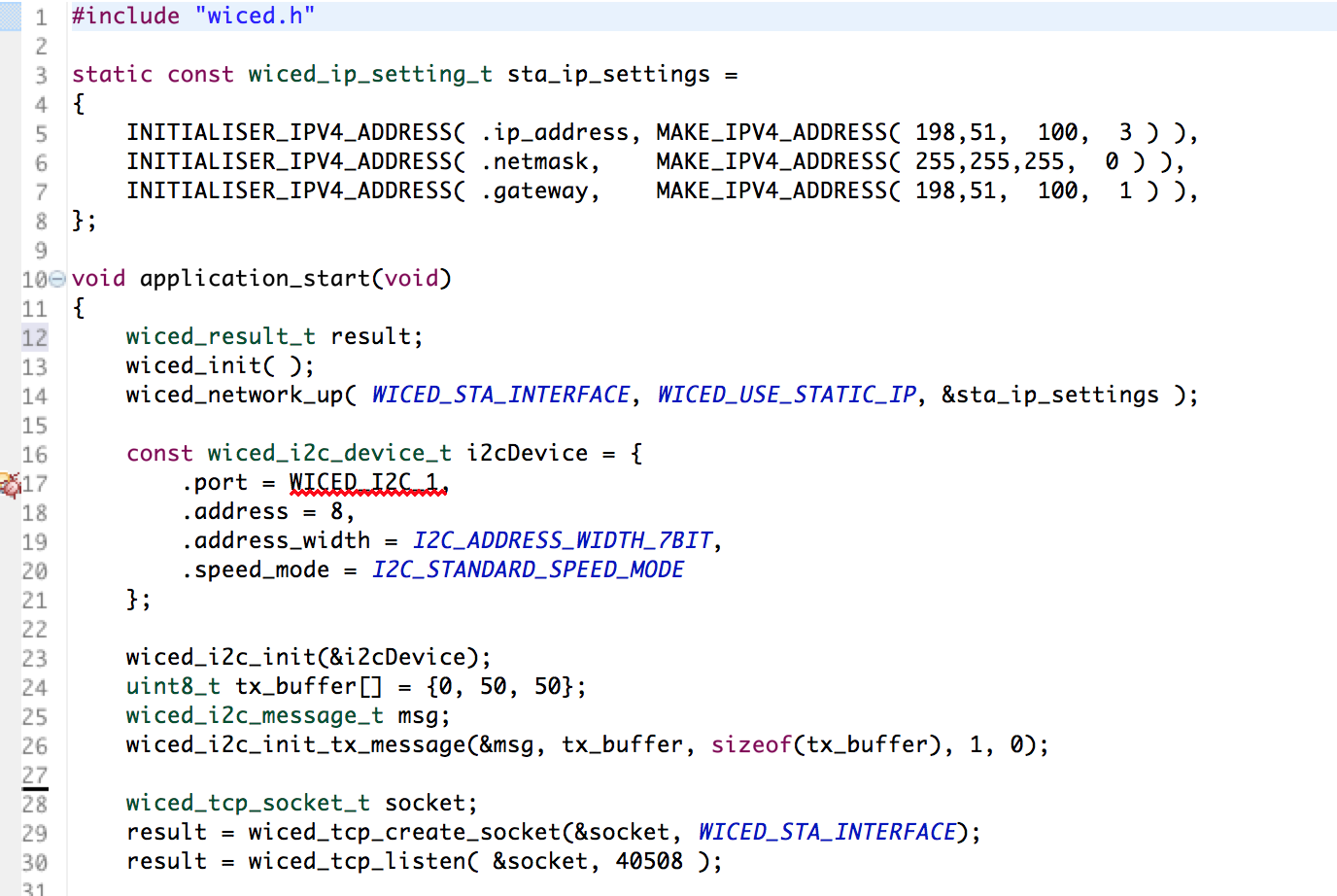Click MAKE_IPV4_ADDRESS on the gateway line
This screenshot has height=896, width=1337.
[x=772, y=191]
